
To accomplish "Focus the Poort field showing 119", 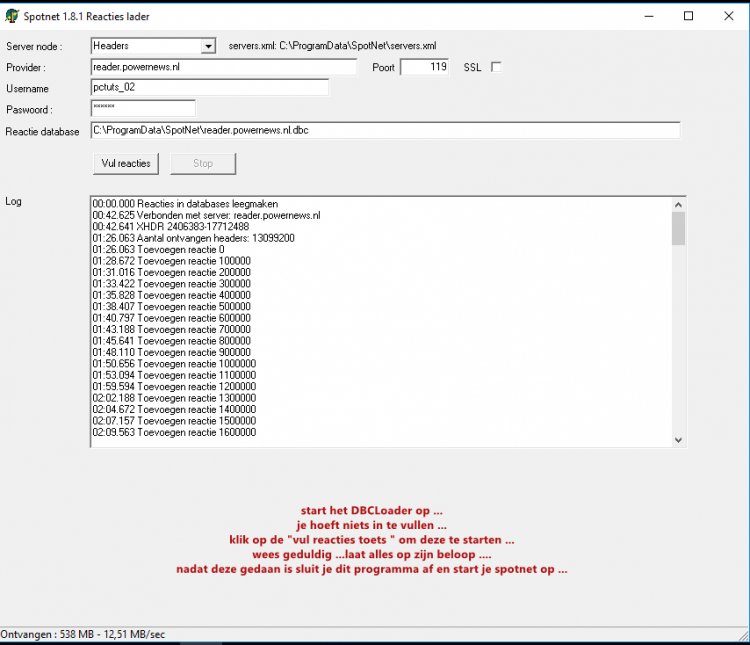I will click(x=425, y=67).
